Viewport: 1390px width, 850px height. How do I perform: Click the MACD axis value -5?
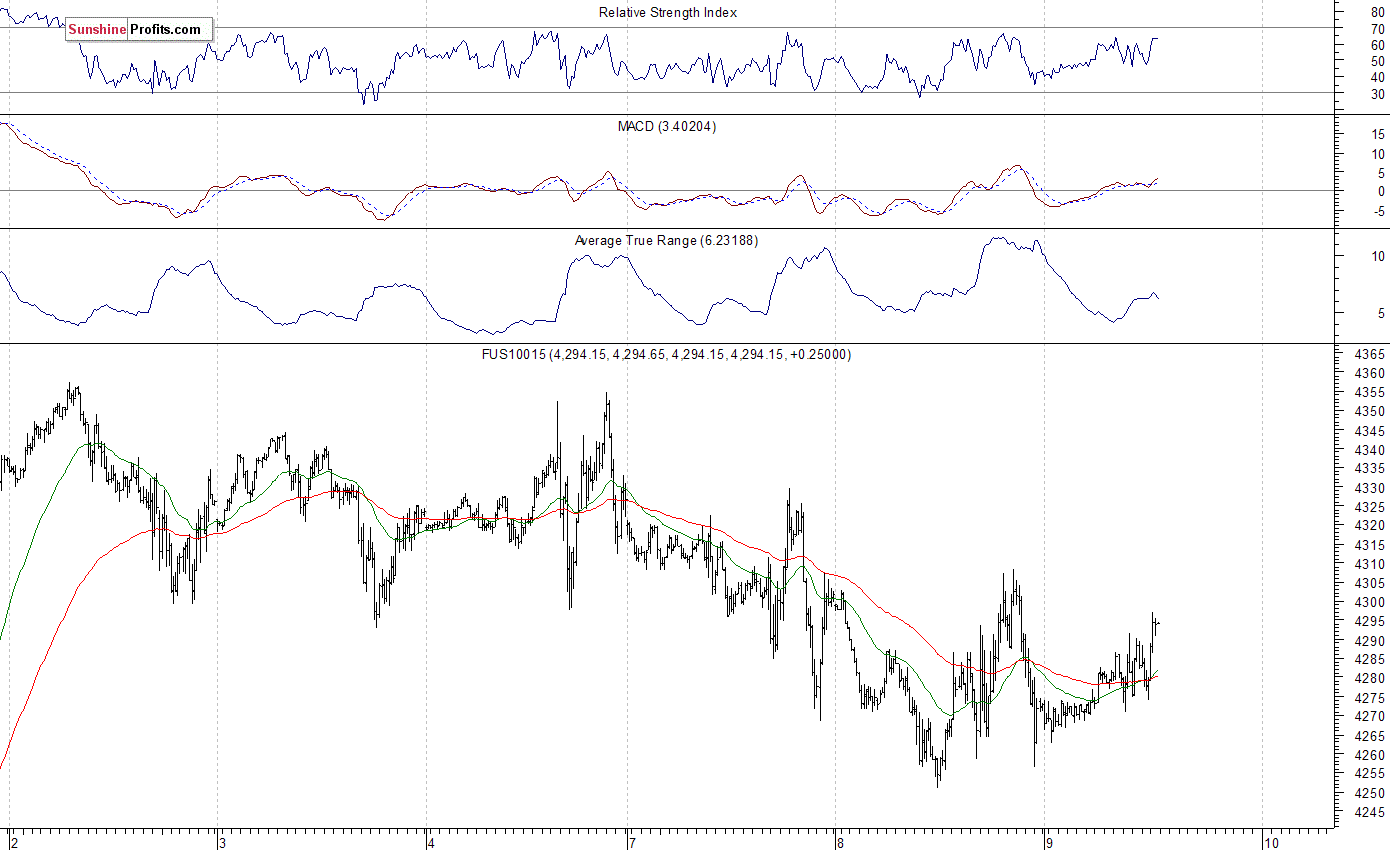click(1378, 210)
